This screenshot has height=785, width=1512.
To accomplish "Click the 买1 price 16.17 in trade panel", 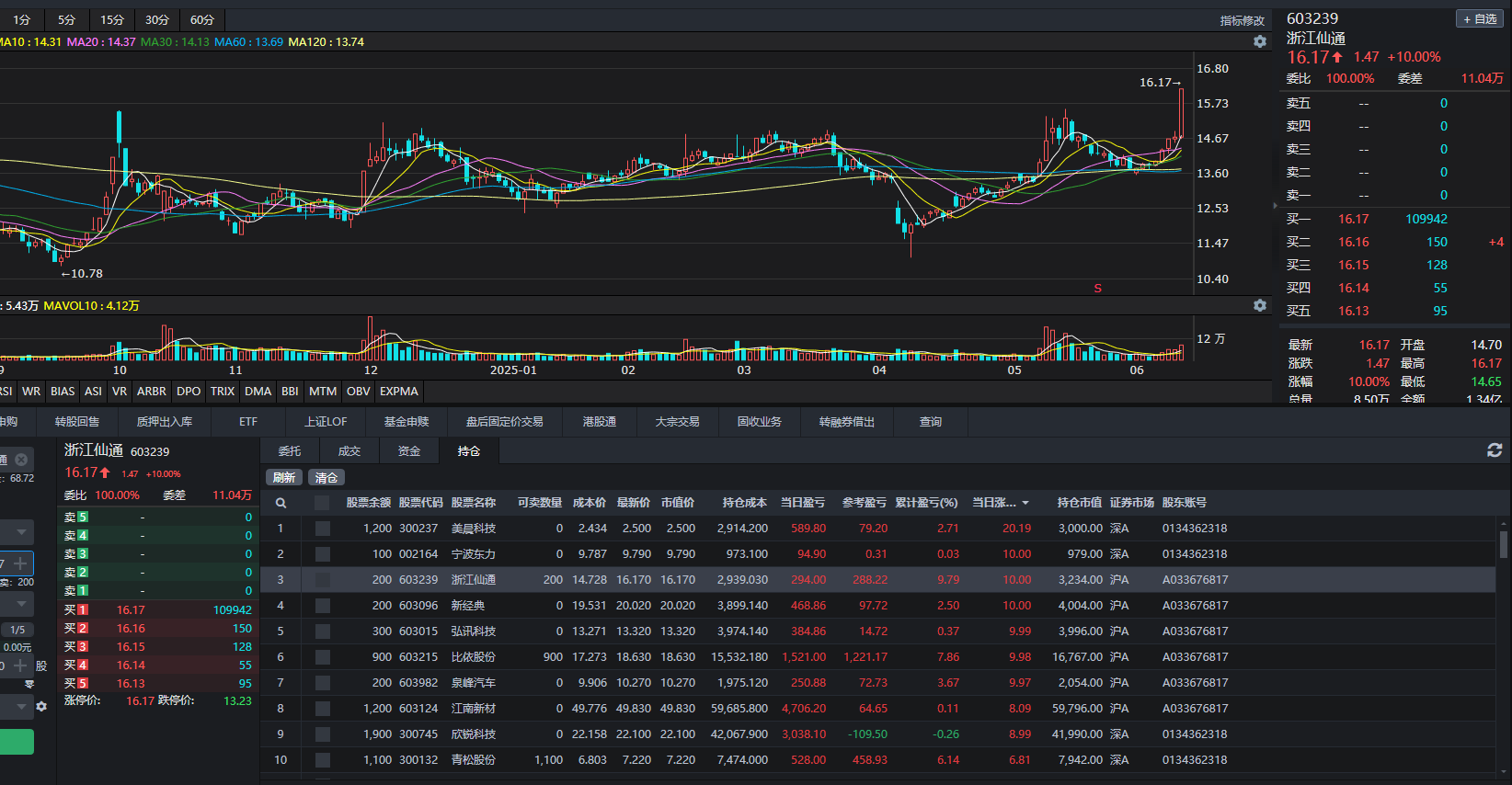I will click(131, 610).
